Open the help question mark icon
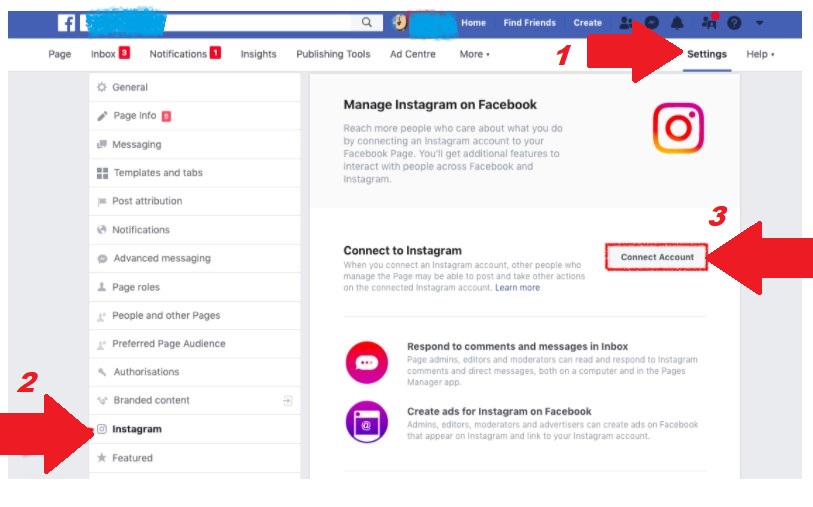The height and width of the screenshot is (507, 813). tap(734, 23)
